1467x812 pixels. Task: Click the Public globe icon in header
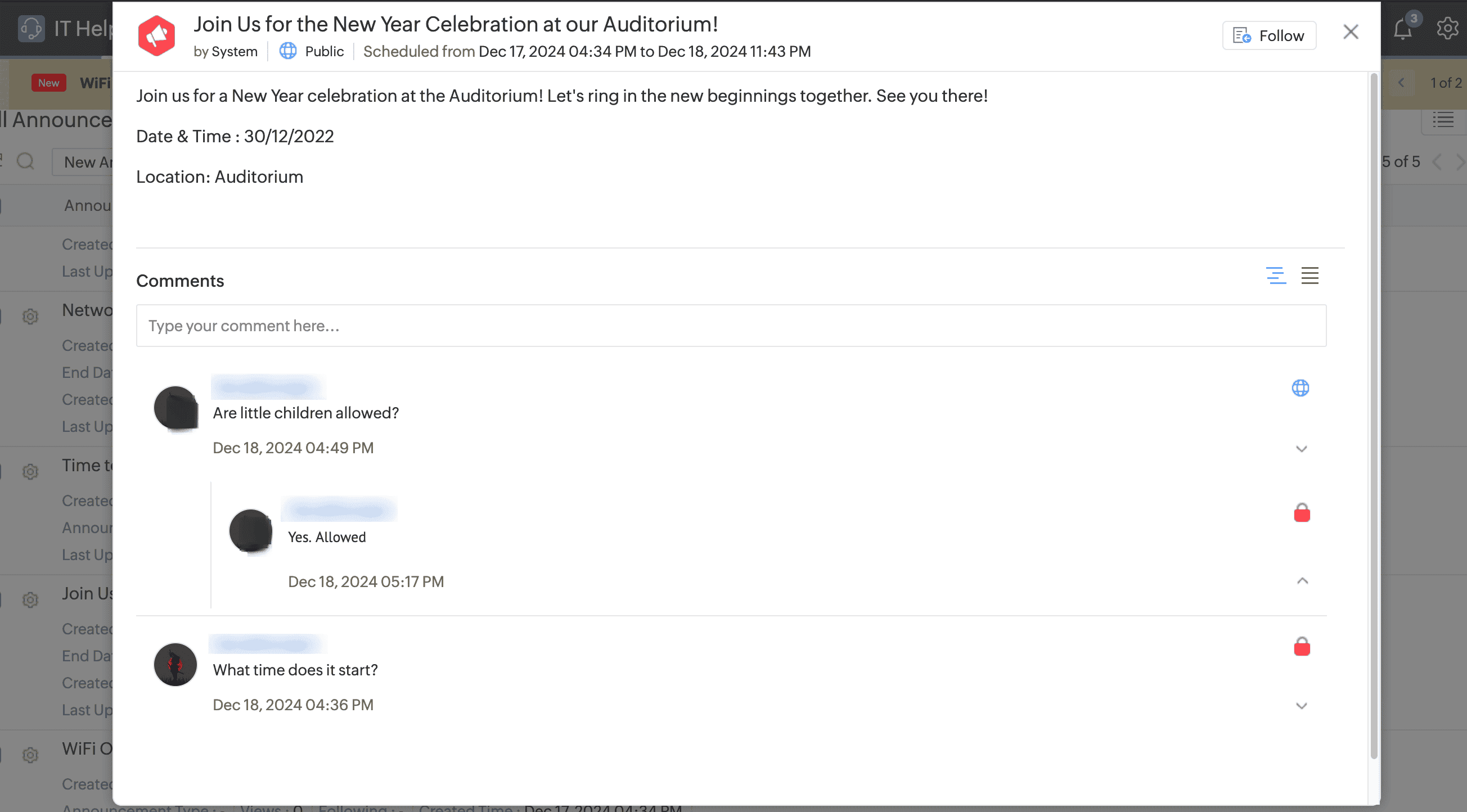[x=287, y=51]
